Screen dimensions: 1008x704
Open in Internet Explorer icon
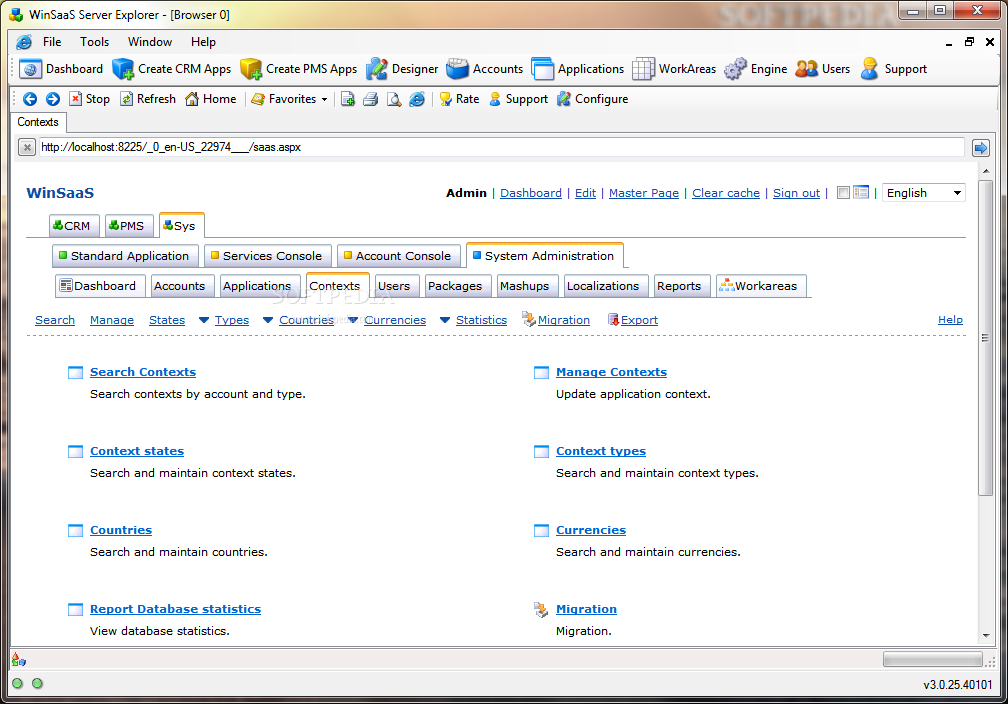(x=417, y=99)
